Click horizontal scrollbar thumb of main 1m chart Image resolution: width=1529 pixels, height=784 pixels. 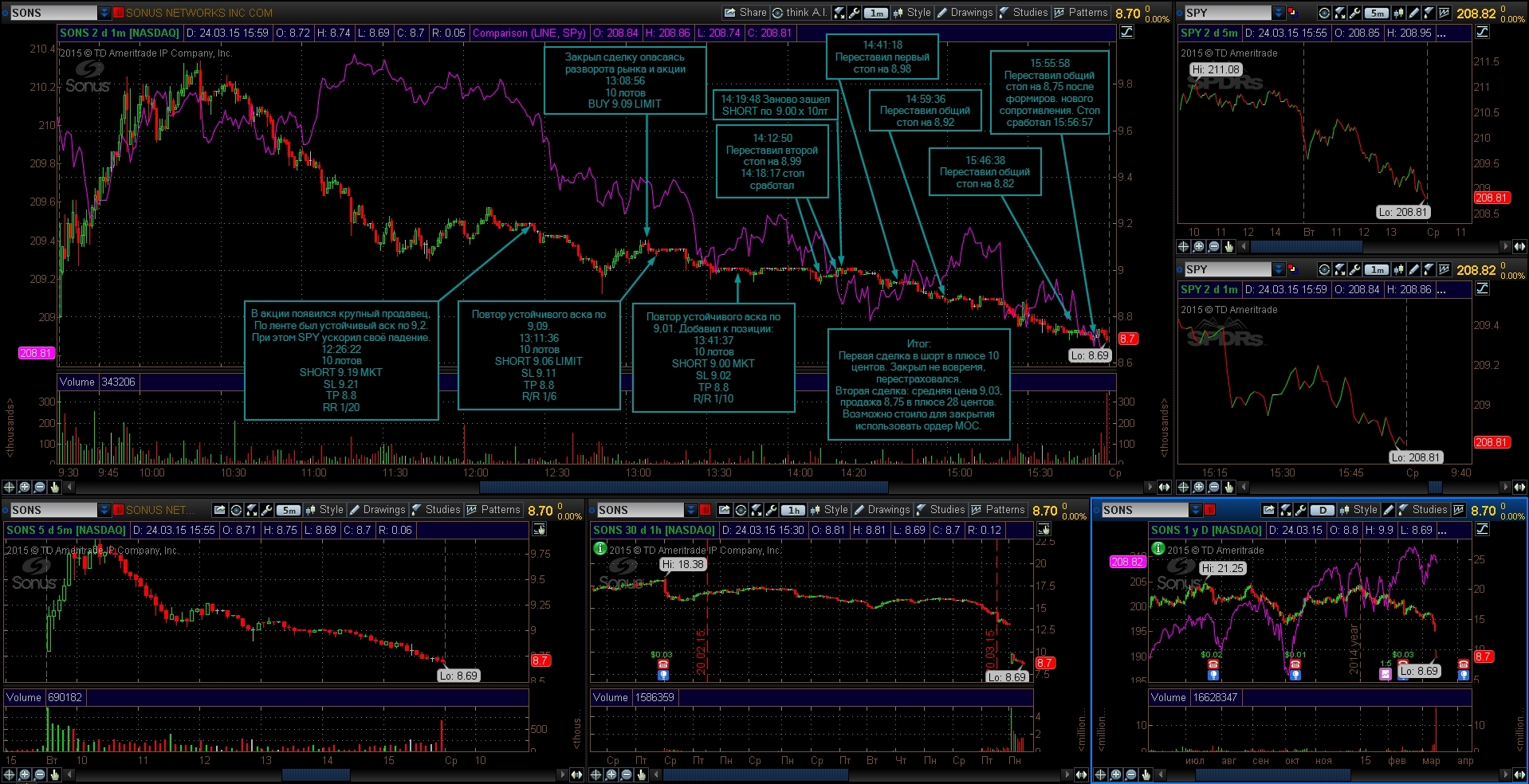683,486
